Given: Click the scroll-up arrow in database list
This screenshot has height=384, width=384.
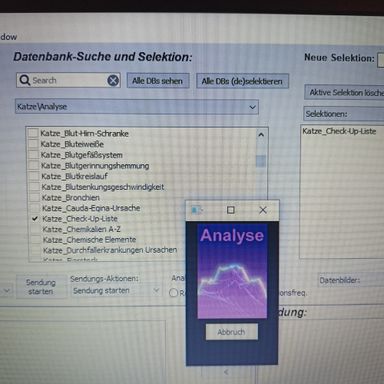Looking at the screenshot, I should 261,135.
